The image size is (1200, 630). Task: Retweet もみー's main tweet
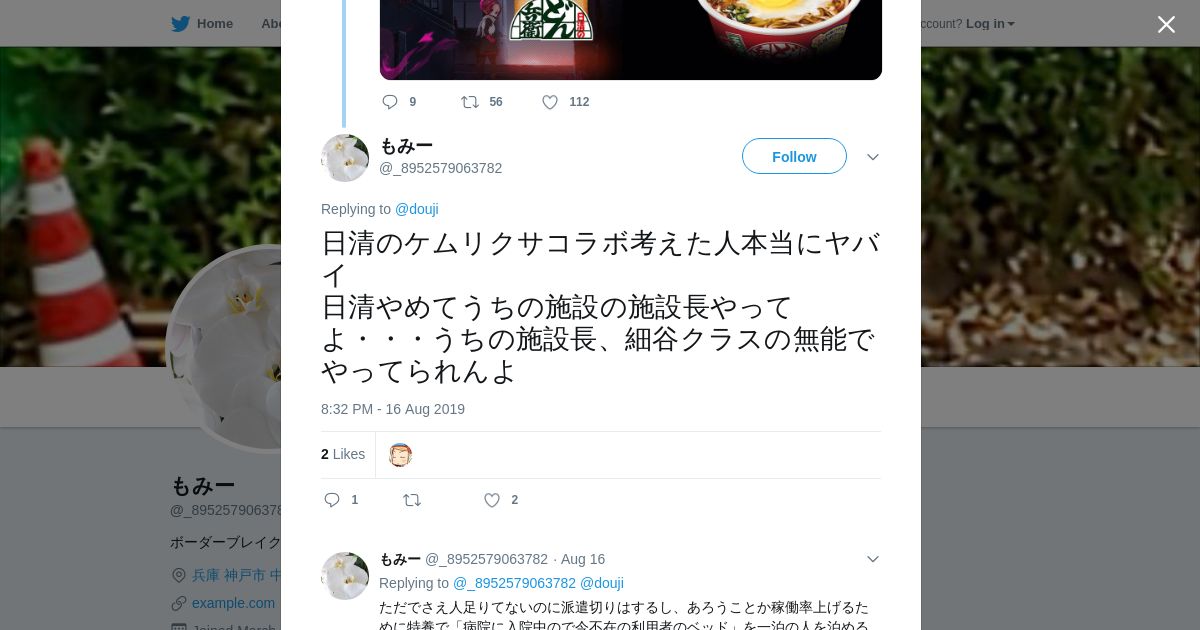(x=412, y=500)
